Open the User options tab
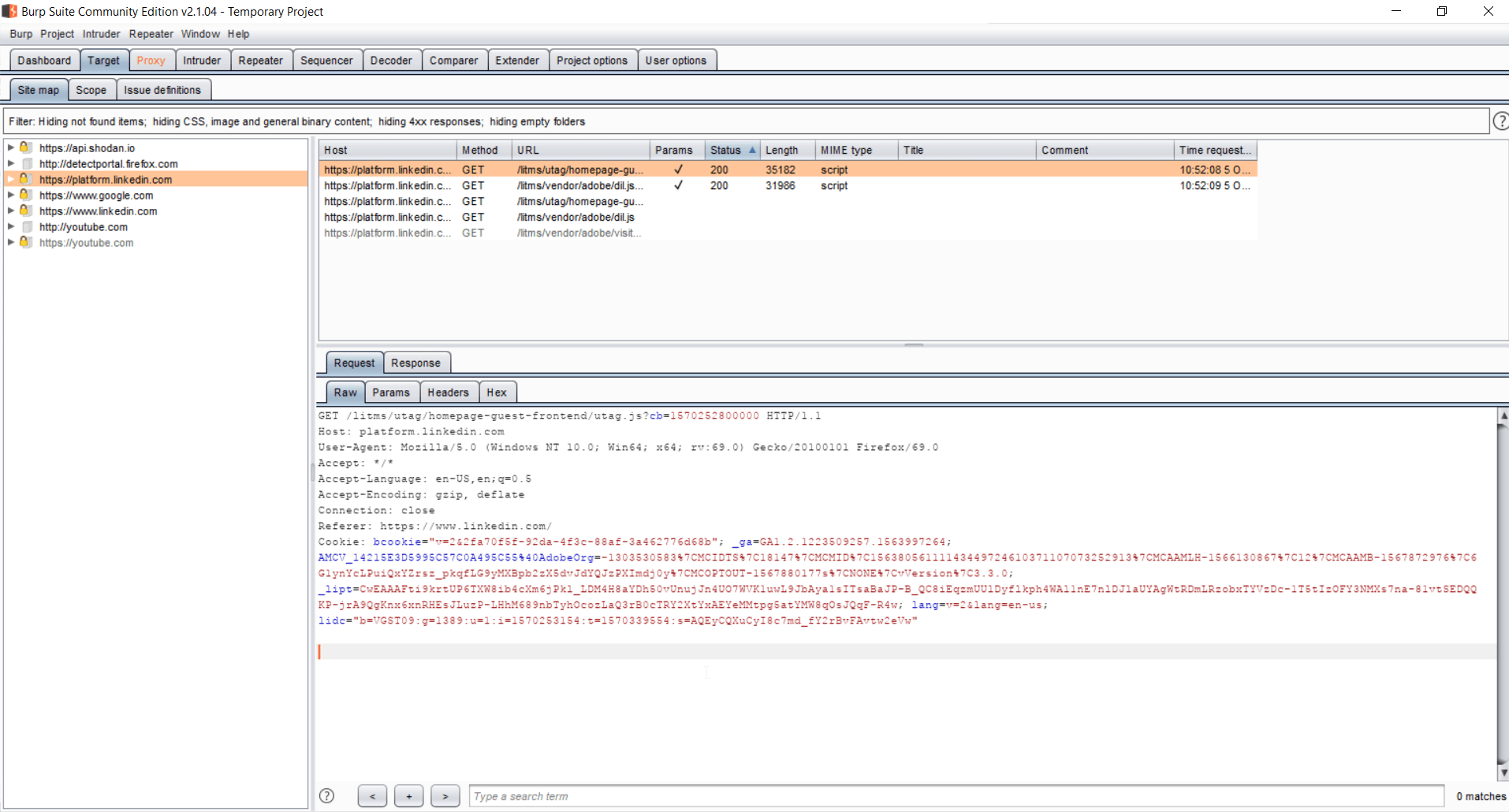This screenshot has width=1509, height=812. click(676, 60)
